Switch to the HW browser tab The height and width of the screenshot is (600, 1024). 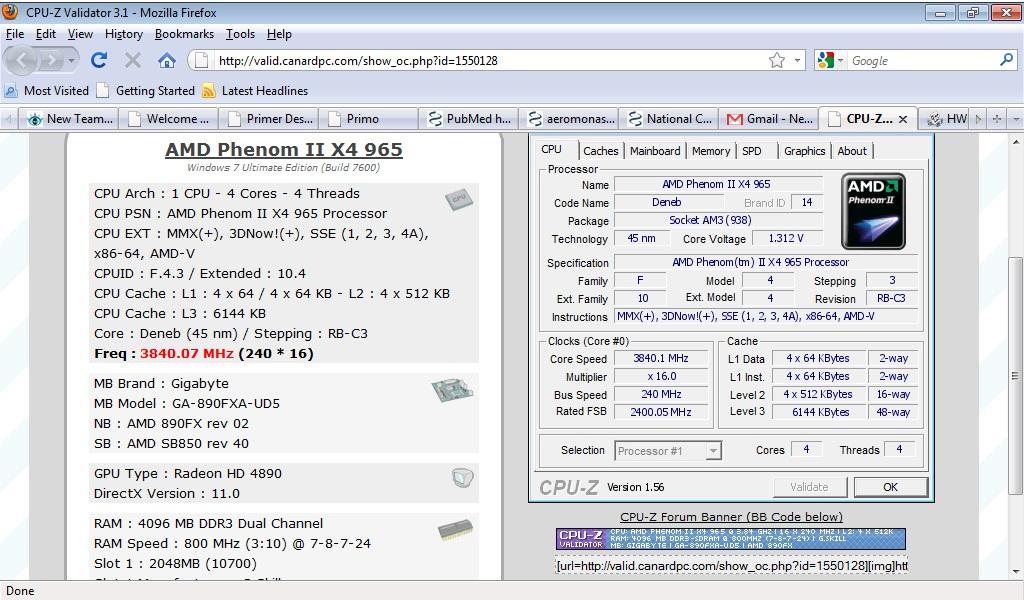946,119
